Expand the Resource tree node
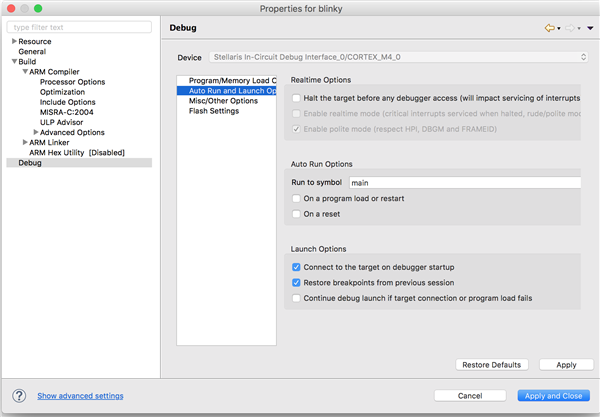Image resolution: width=600 pixels, height=417 pixels. click(x=14, y=41)
